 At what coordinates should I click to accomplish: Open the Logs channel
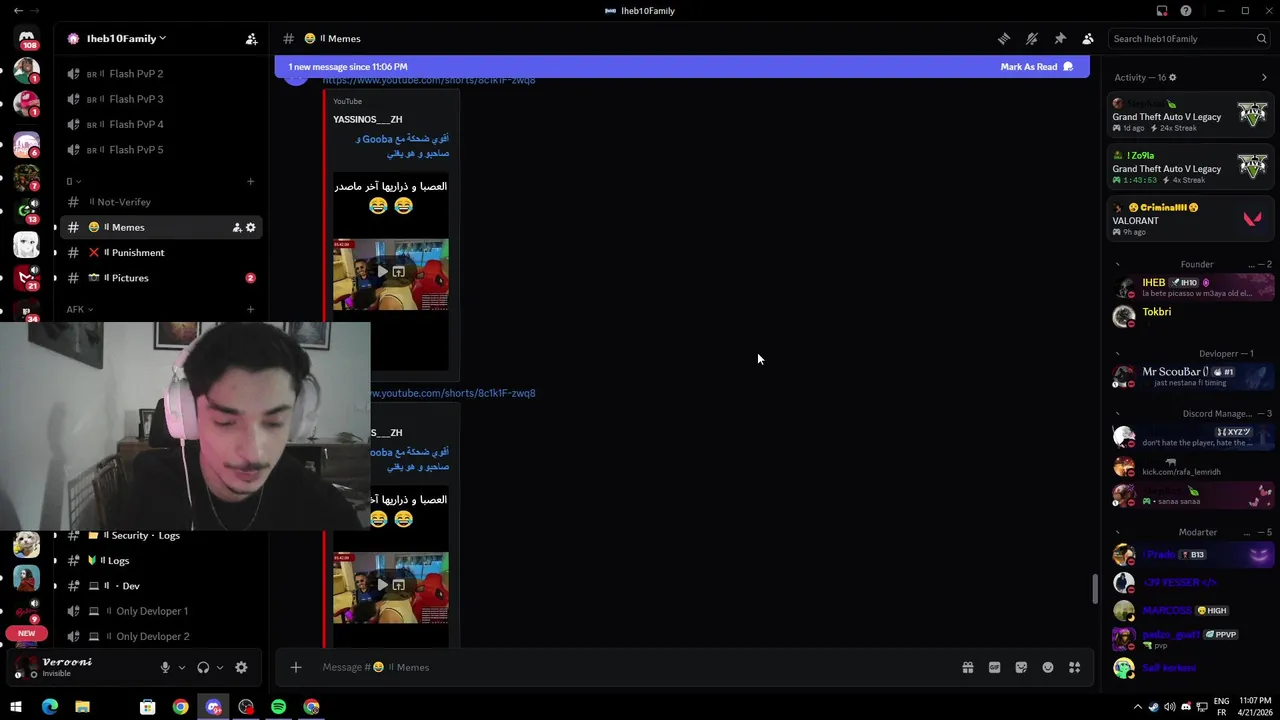click(x=160, y=561)
